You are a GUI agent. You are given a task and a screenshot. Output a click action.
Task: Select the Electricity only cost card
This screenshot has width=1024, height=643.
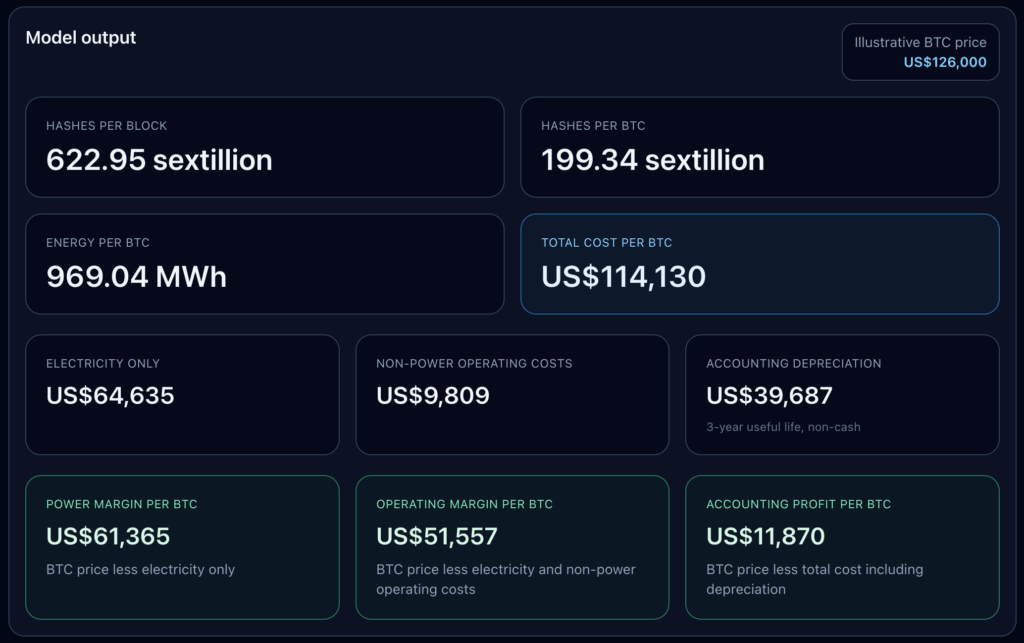(x=182, y=394)
